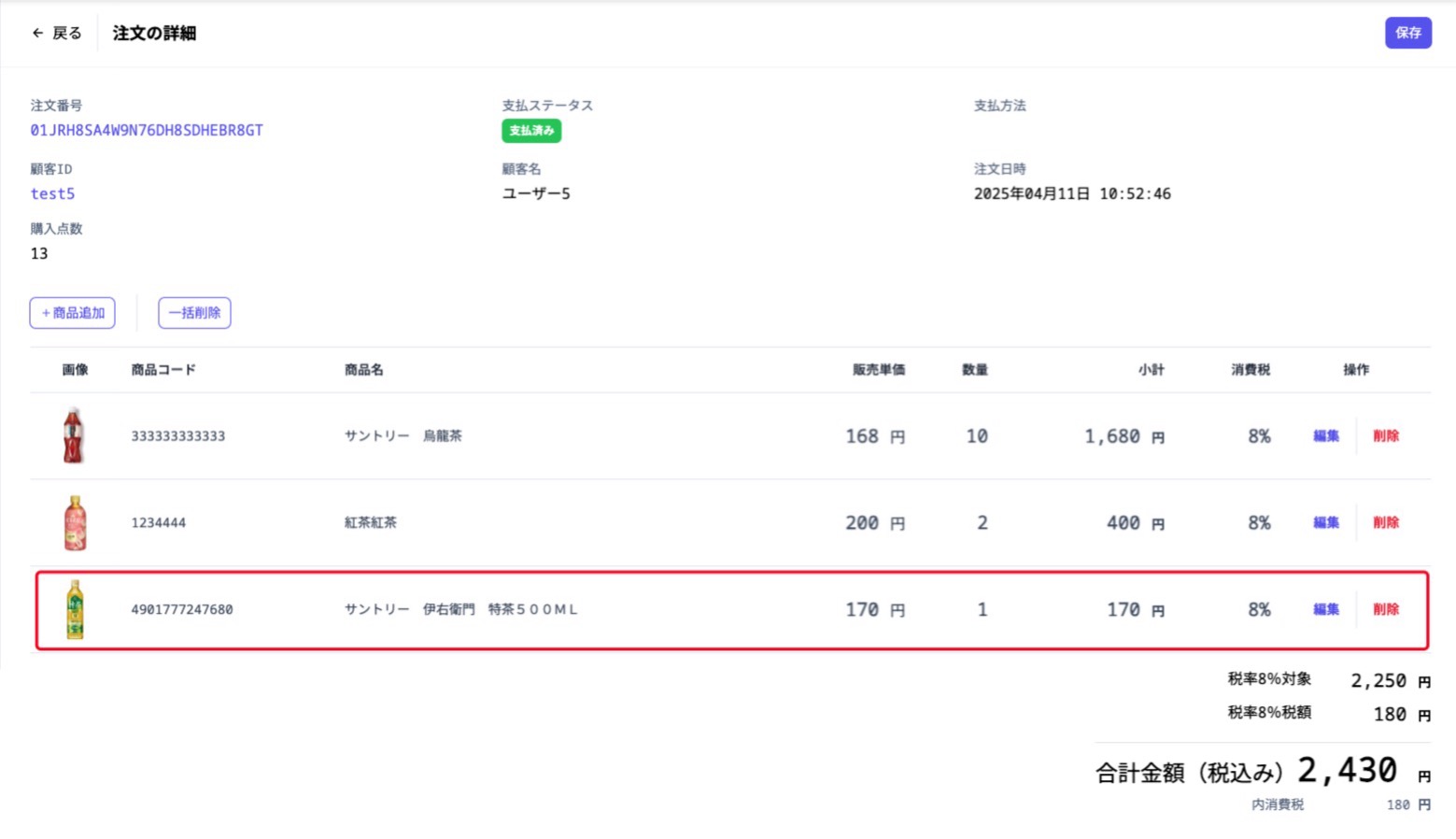Click the 紅茶紅茶 product image thumbnail

[x=75, y=522]
